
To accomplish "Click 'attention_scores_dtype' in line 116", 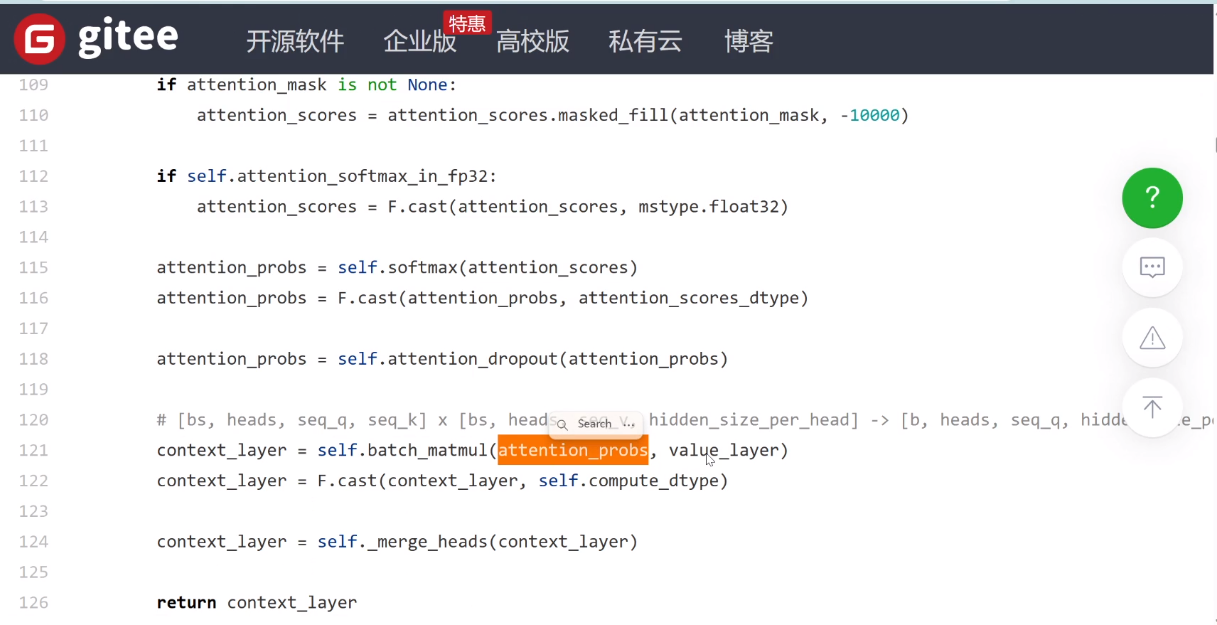I will [689, 298].
